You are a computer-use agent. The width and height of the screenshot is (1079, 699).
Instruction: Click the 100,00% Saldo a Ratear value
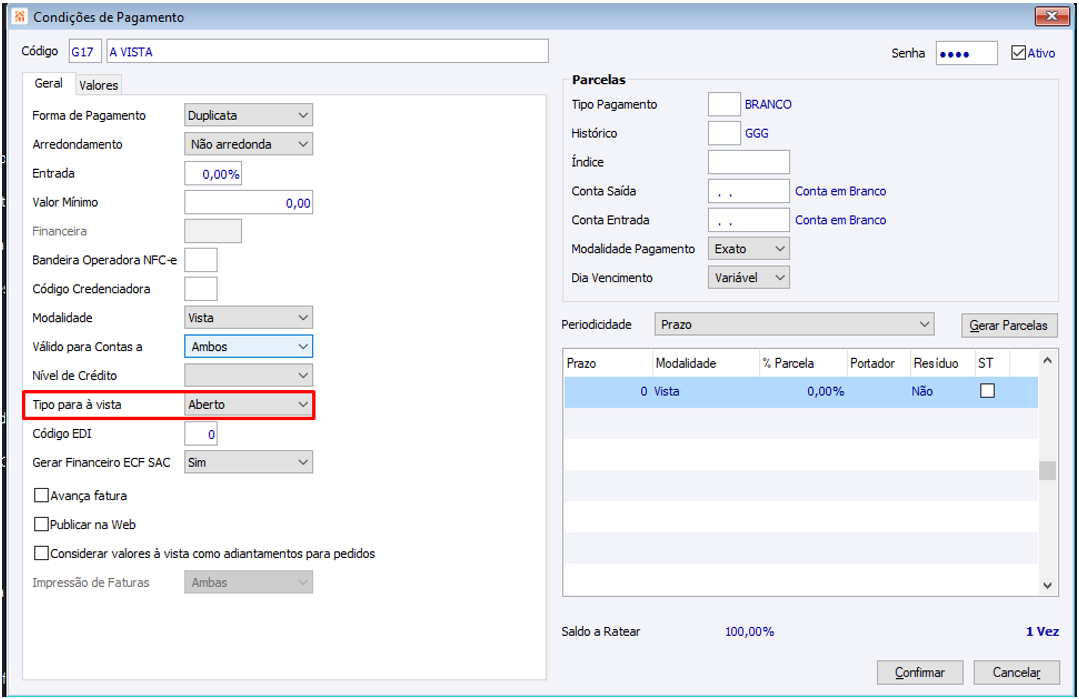tap(749, 631)
